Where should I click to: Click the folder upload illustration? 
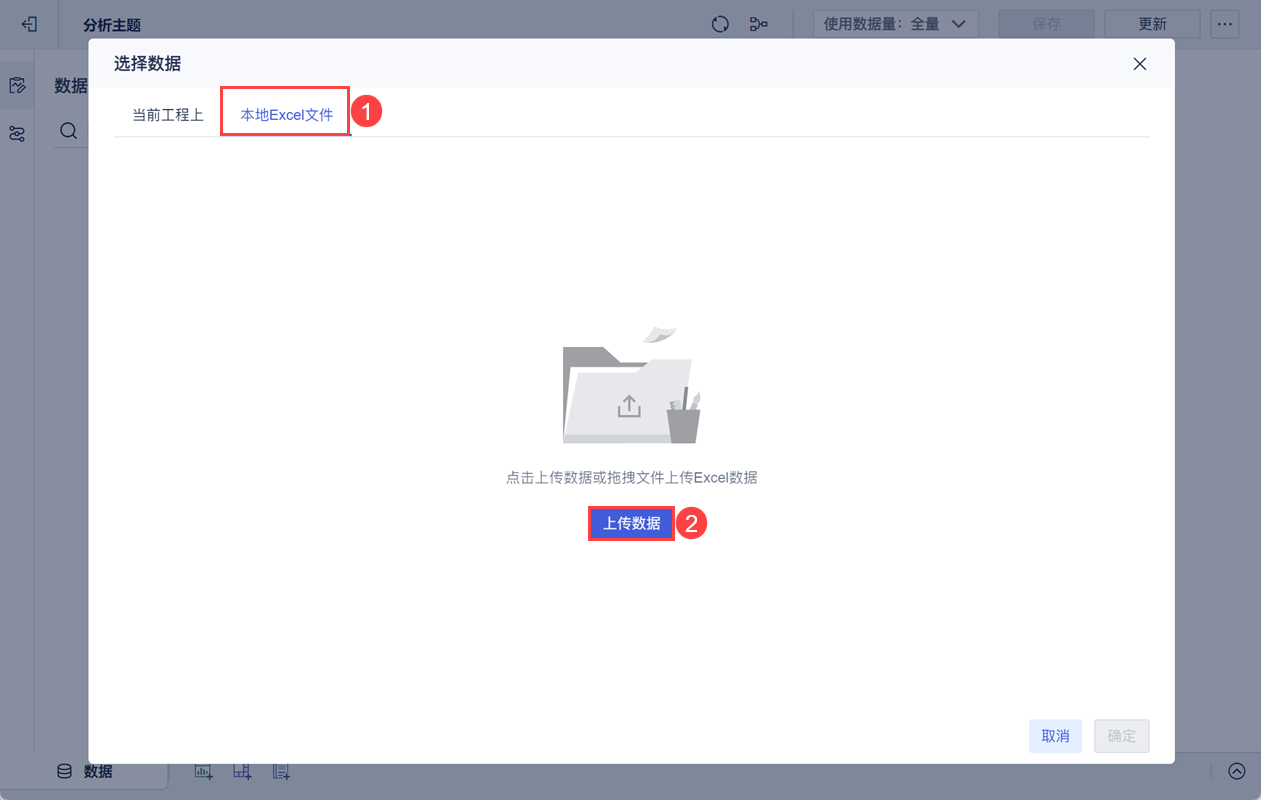click(x=632, y=385)
